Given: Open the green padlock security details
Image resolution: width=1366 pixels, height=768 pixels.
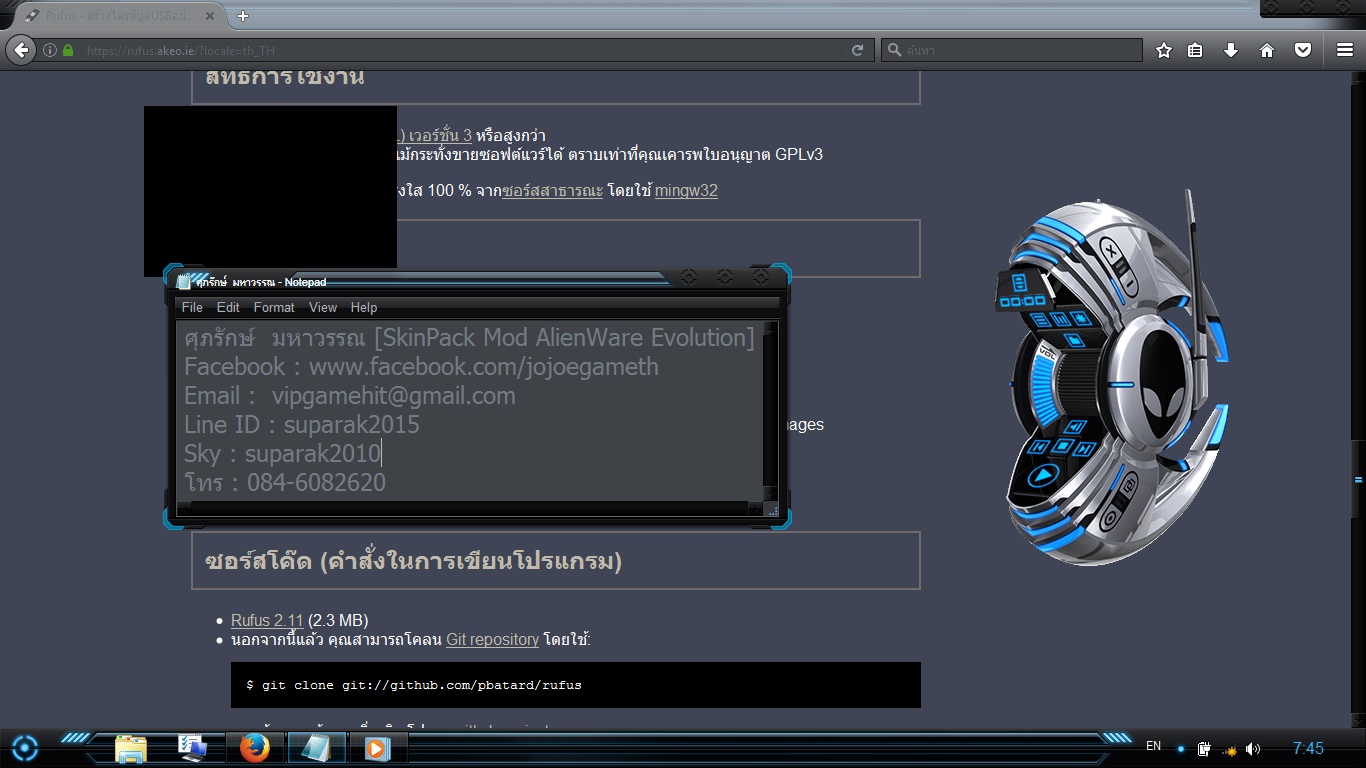Looking at the screenshot, I should (x=68, y=50).
